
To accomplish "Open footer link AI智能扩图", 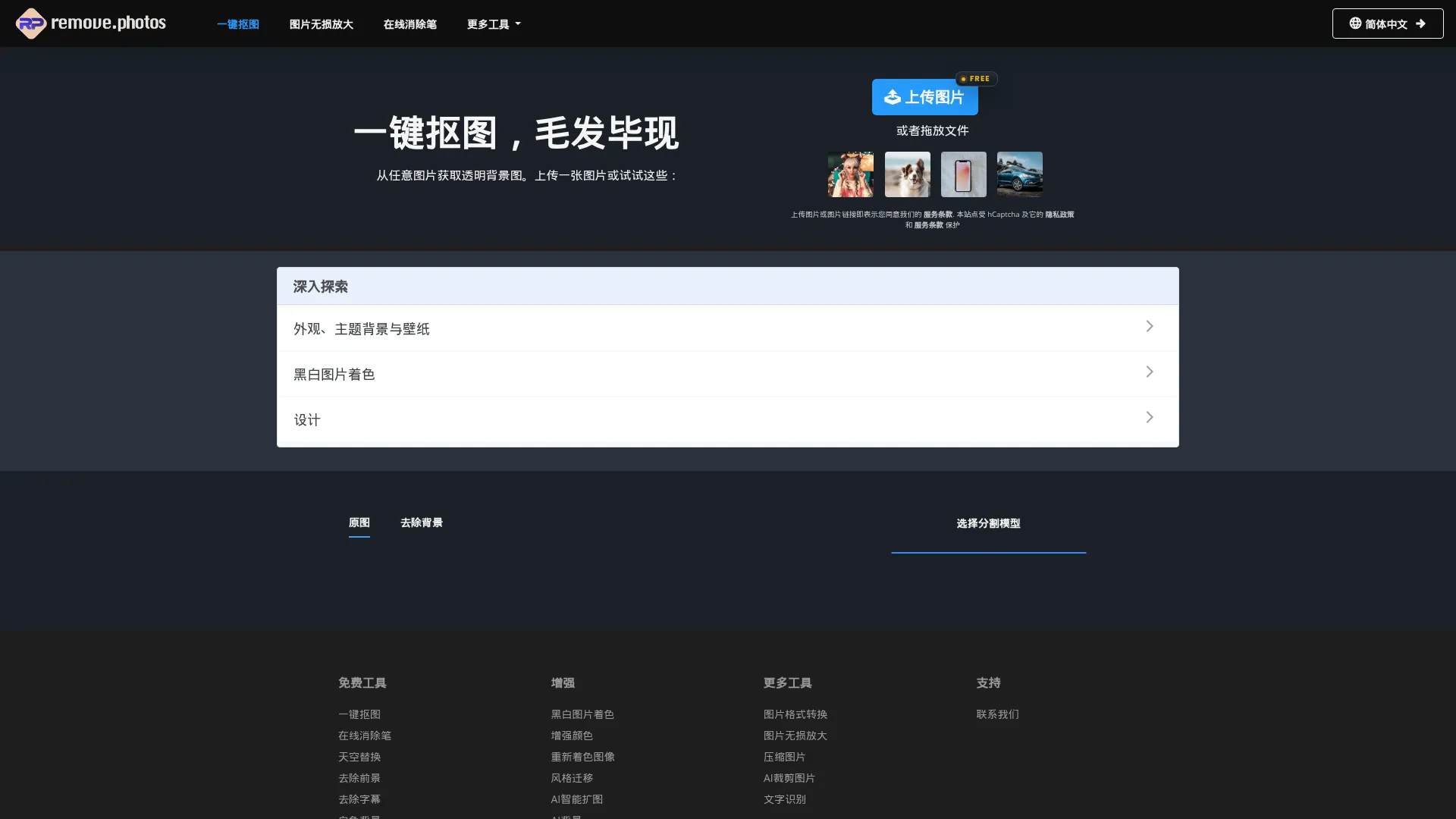I will [577, 799].
